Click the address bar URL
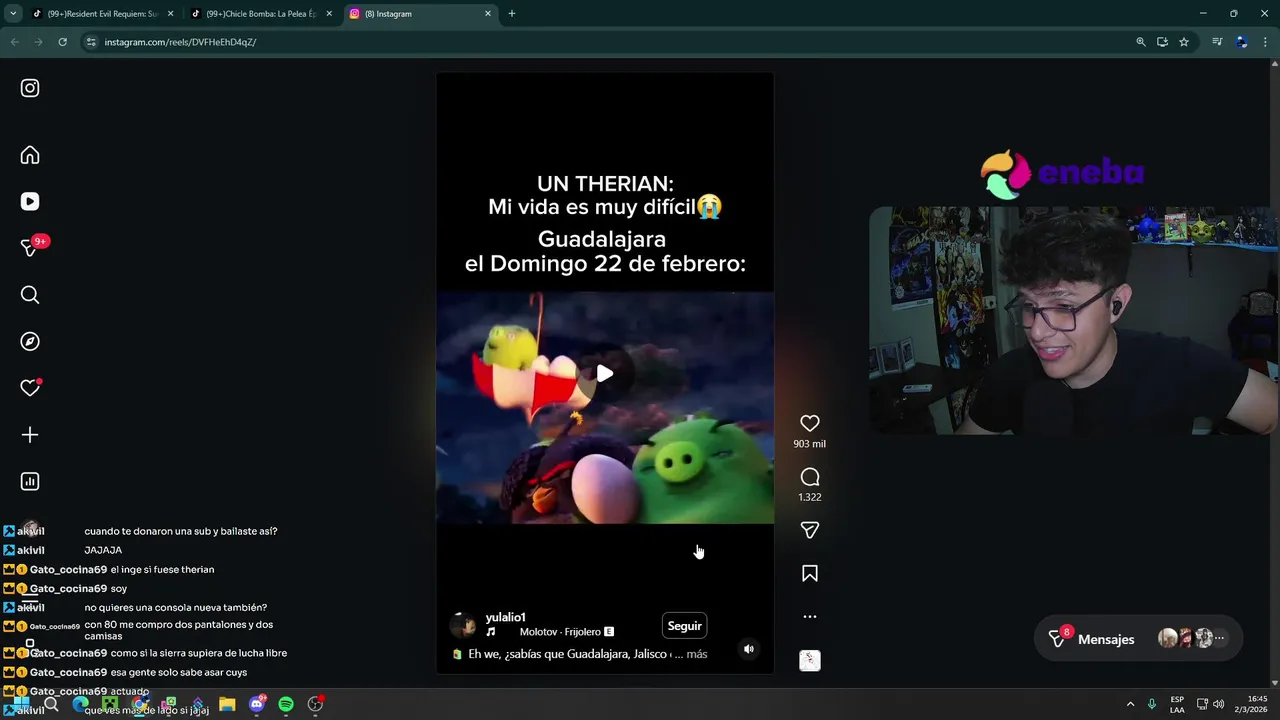The width and height of the screenshot is (1280, 720). tap(180, 42)
